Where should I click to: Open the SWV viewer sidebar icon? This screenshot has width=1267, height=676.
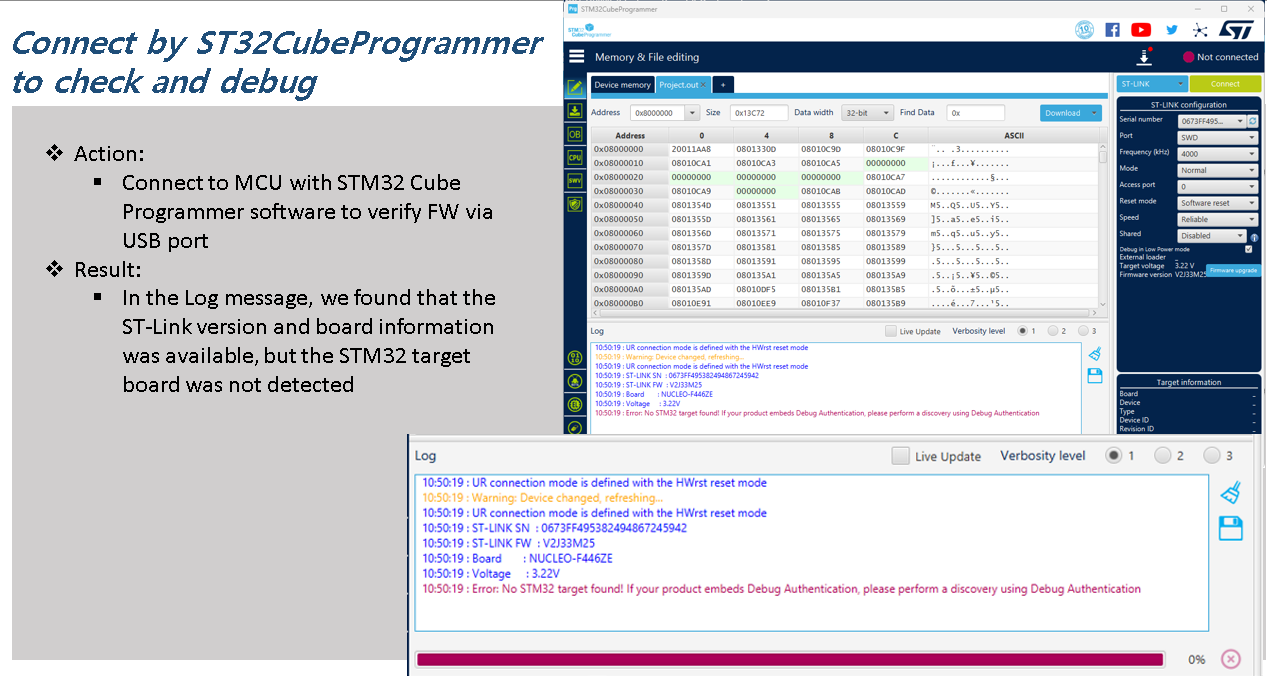575,181
